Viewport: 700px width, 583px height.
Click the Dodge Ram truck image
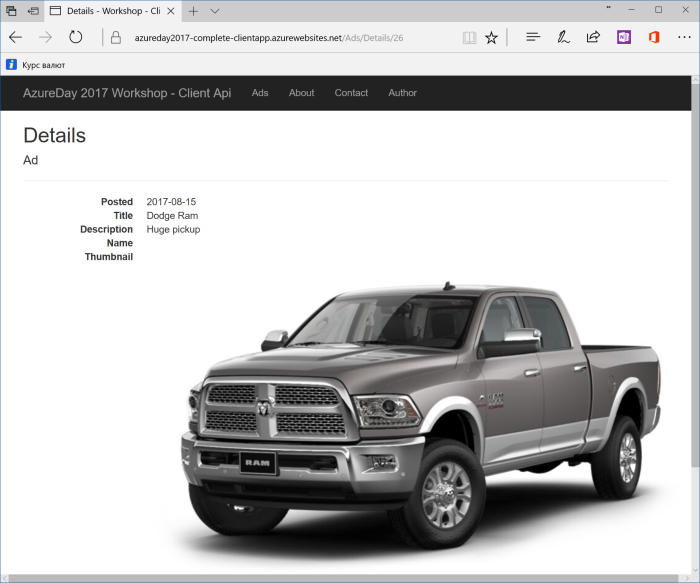click(421, 415)
